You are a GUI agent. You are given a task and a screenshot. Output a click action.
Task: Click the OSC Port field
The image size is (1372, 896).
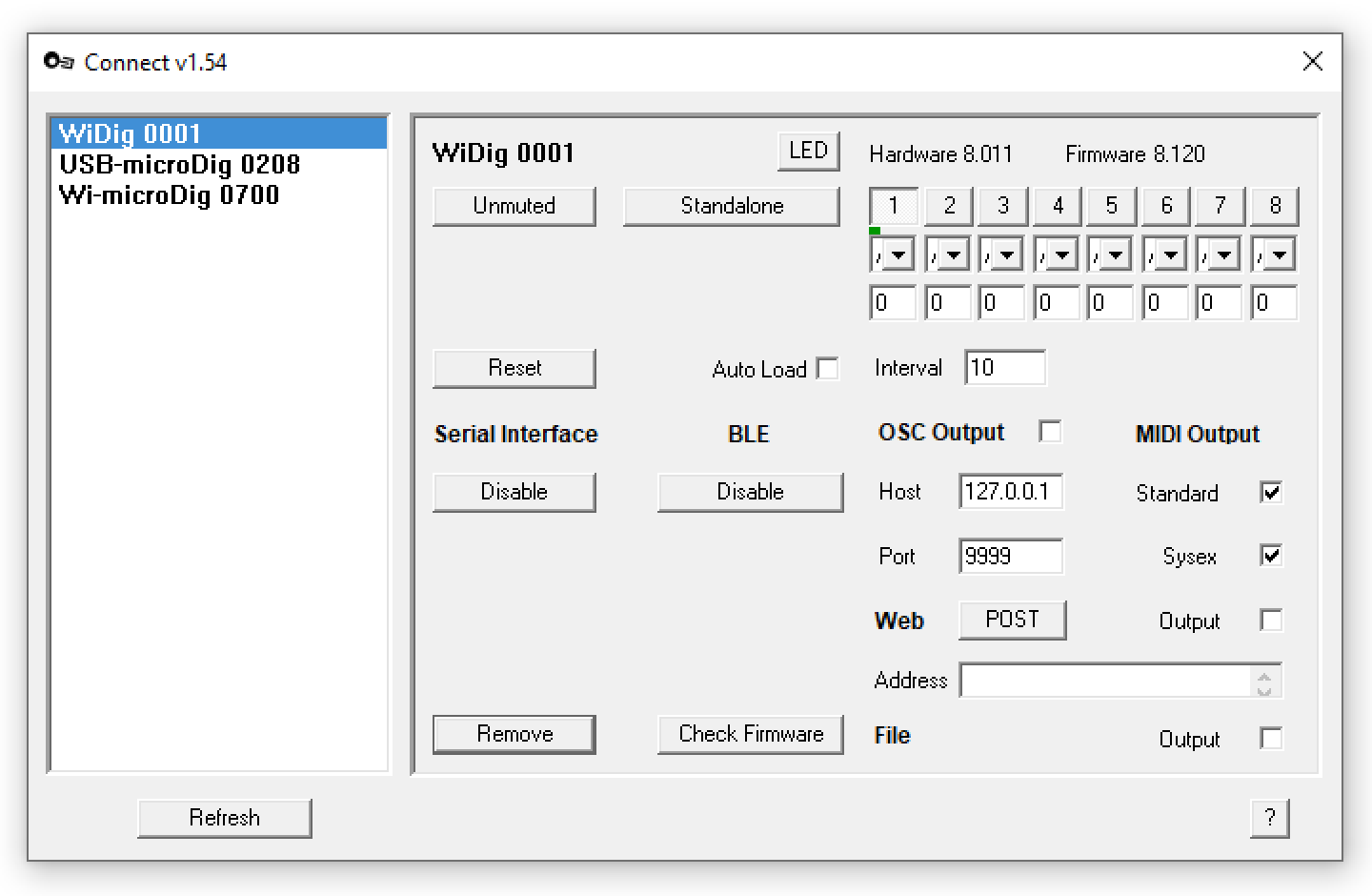1011,557
